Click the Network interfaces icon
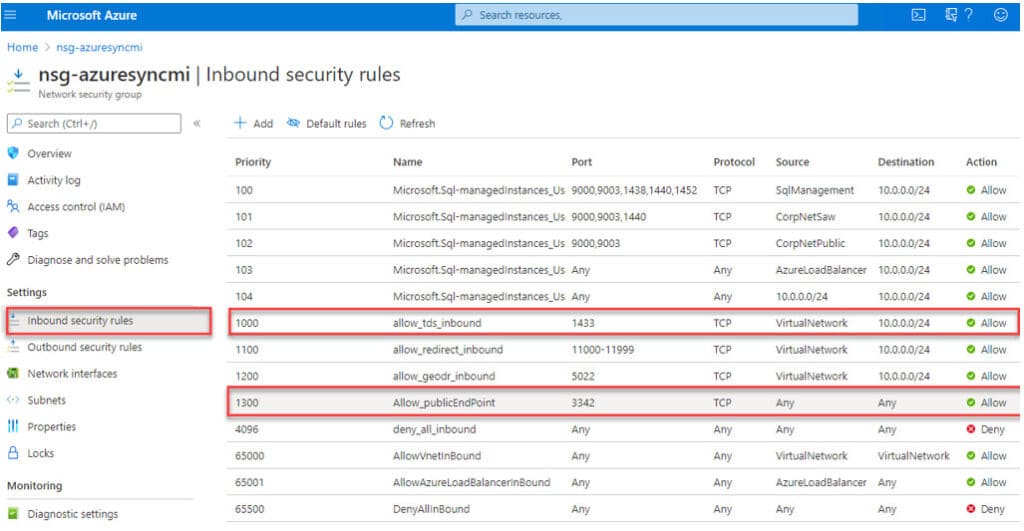 tap(13, 373)
